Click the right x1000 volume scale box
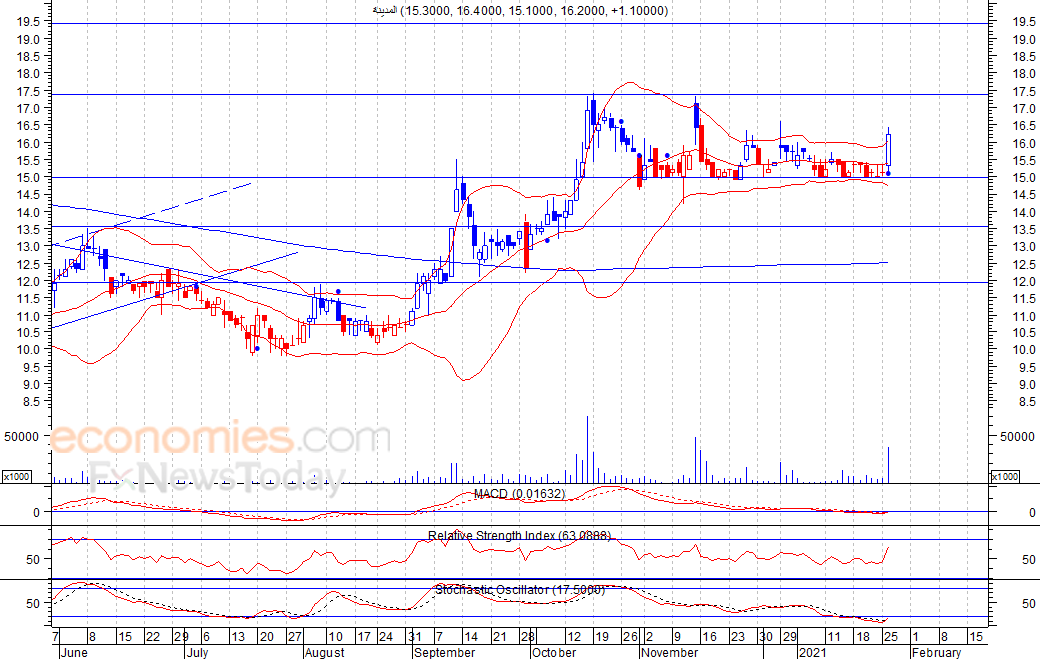The height and width of the screenshot is (659, 1040). point(1004,477)
